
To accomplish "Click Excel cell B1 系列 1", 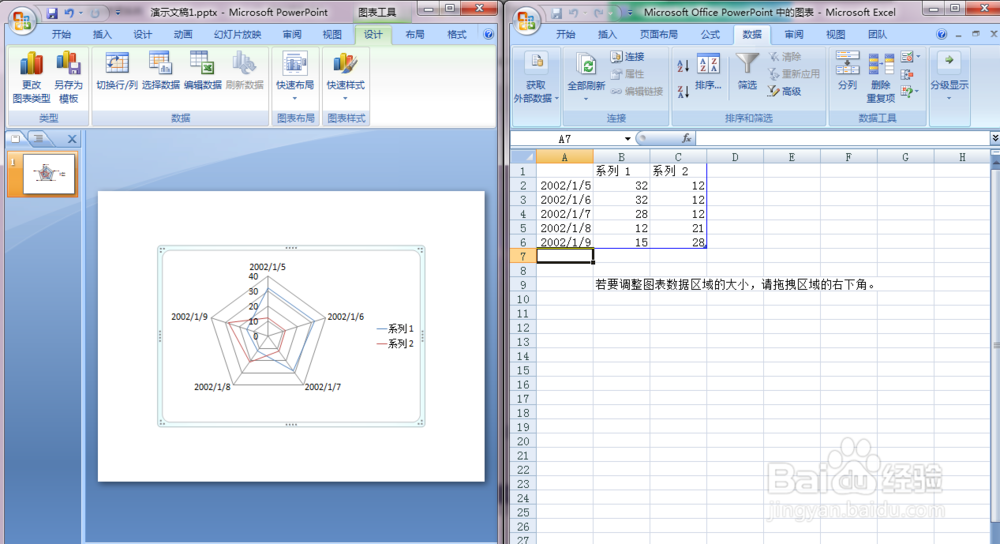I will click(x=621, y=171).
